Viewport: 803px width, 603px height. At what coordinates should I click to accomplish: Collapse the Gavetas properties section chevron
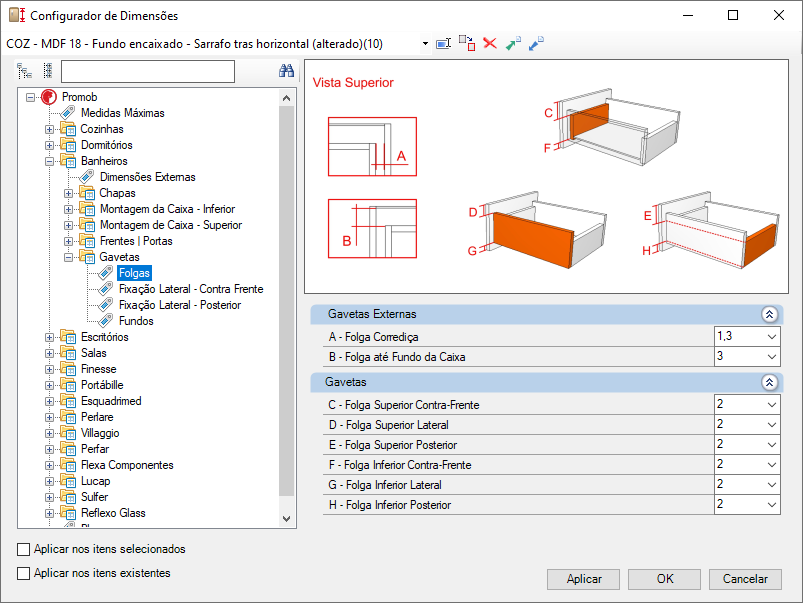[x=769, y=382]
